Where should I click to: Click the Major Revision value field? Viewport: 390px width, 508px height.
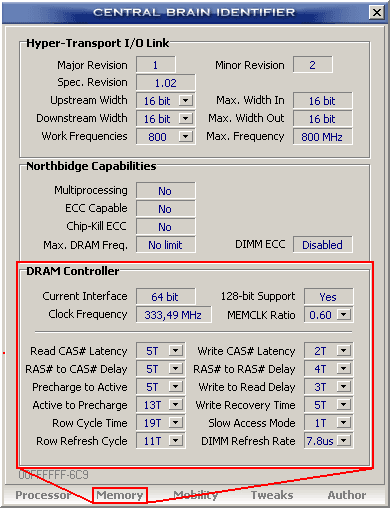(156, 65)
